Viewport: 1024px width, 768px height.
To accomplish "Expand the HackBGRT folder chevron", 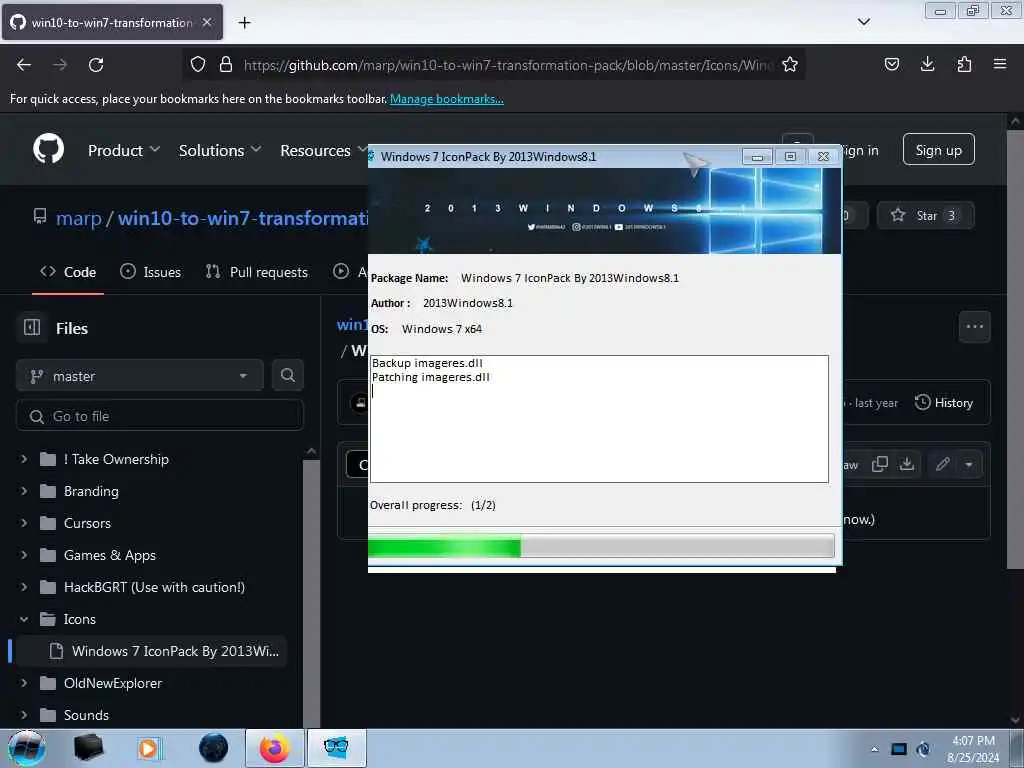I will coord(24,587).
